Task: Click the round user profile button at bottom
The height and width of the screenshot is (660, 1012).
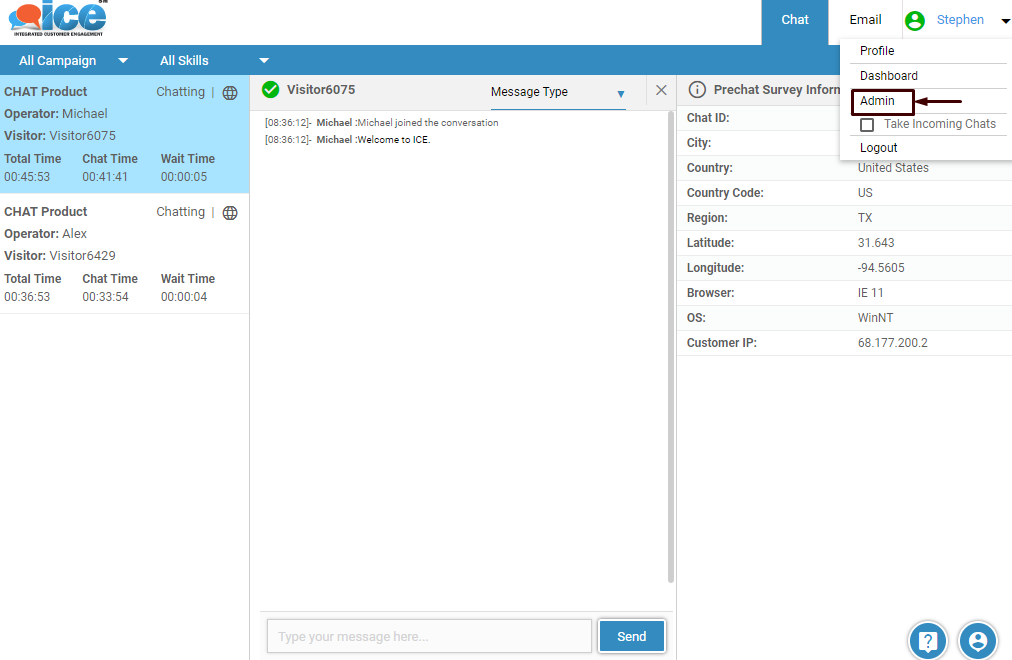Action: pos(978,641)
